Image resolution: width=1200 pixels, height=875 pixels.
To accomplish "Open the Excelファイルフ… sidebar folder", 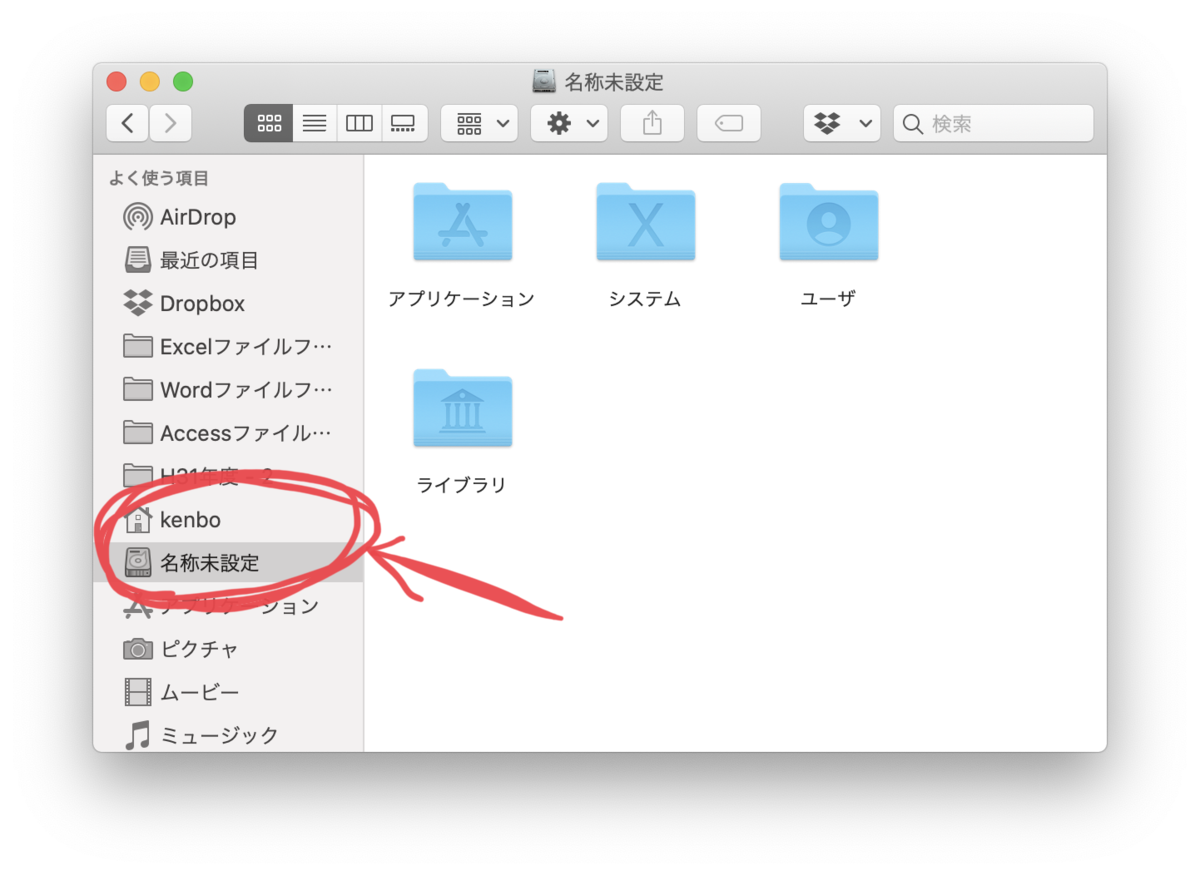I will point(229,346).
